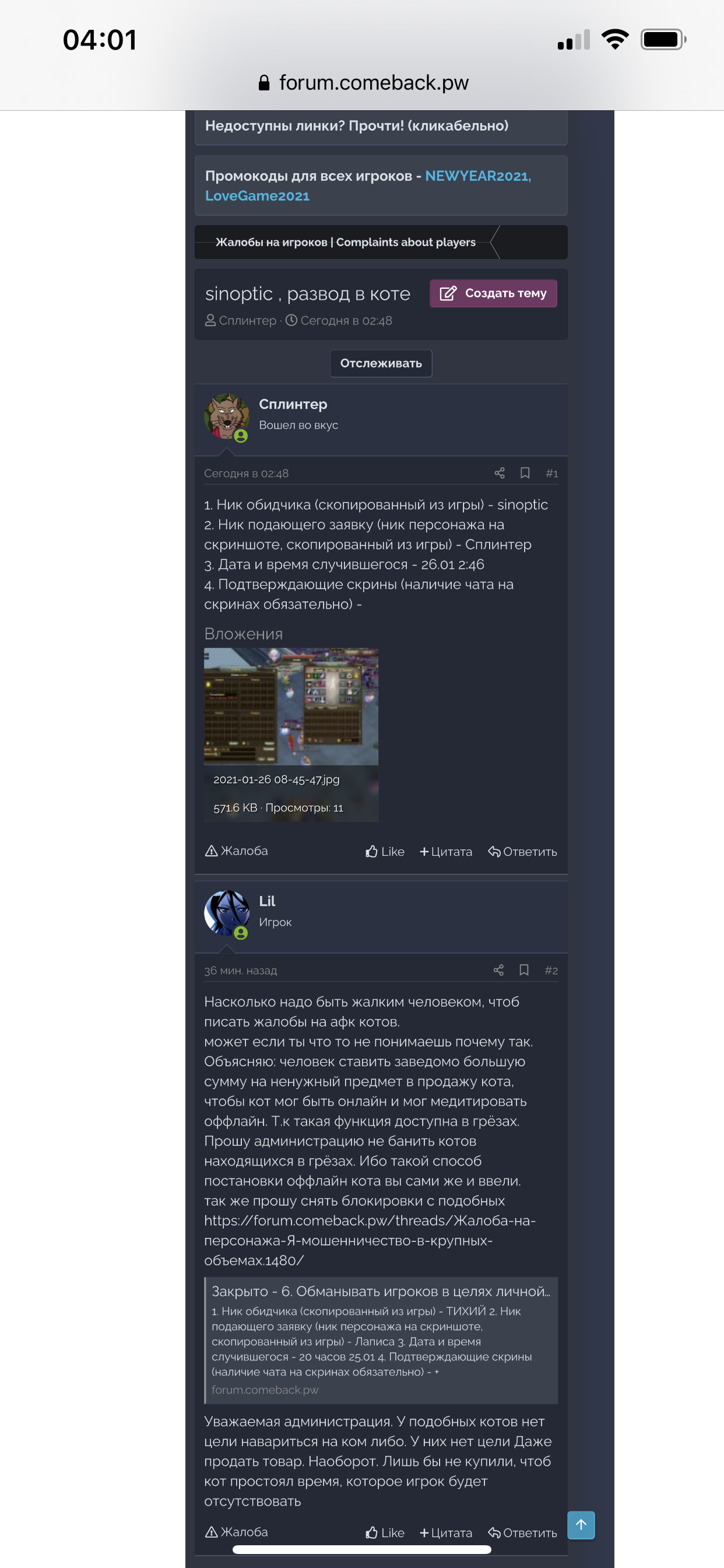This screenshot has height=1568, width=724.
Task: Open post number #2 permalink
Action: coord(551,970)
